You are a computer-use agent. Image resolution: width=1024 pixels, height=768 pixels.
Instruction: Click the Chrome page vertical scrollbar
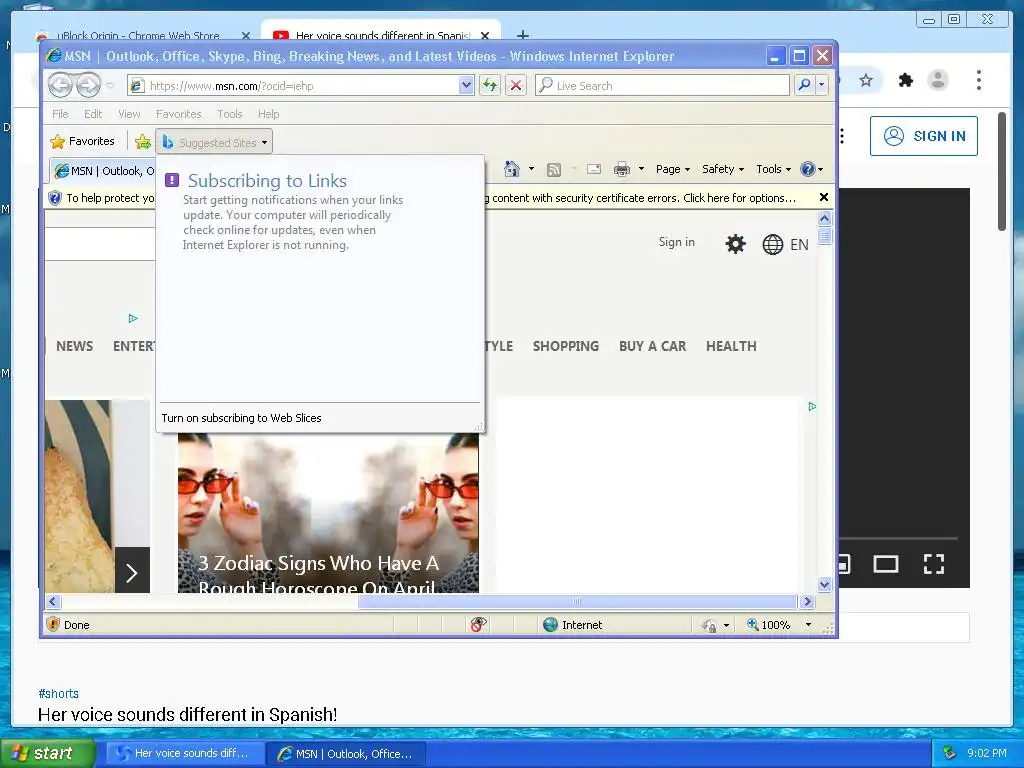click(x=1002, y=171)
